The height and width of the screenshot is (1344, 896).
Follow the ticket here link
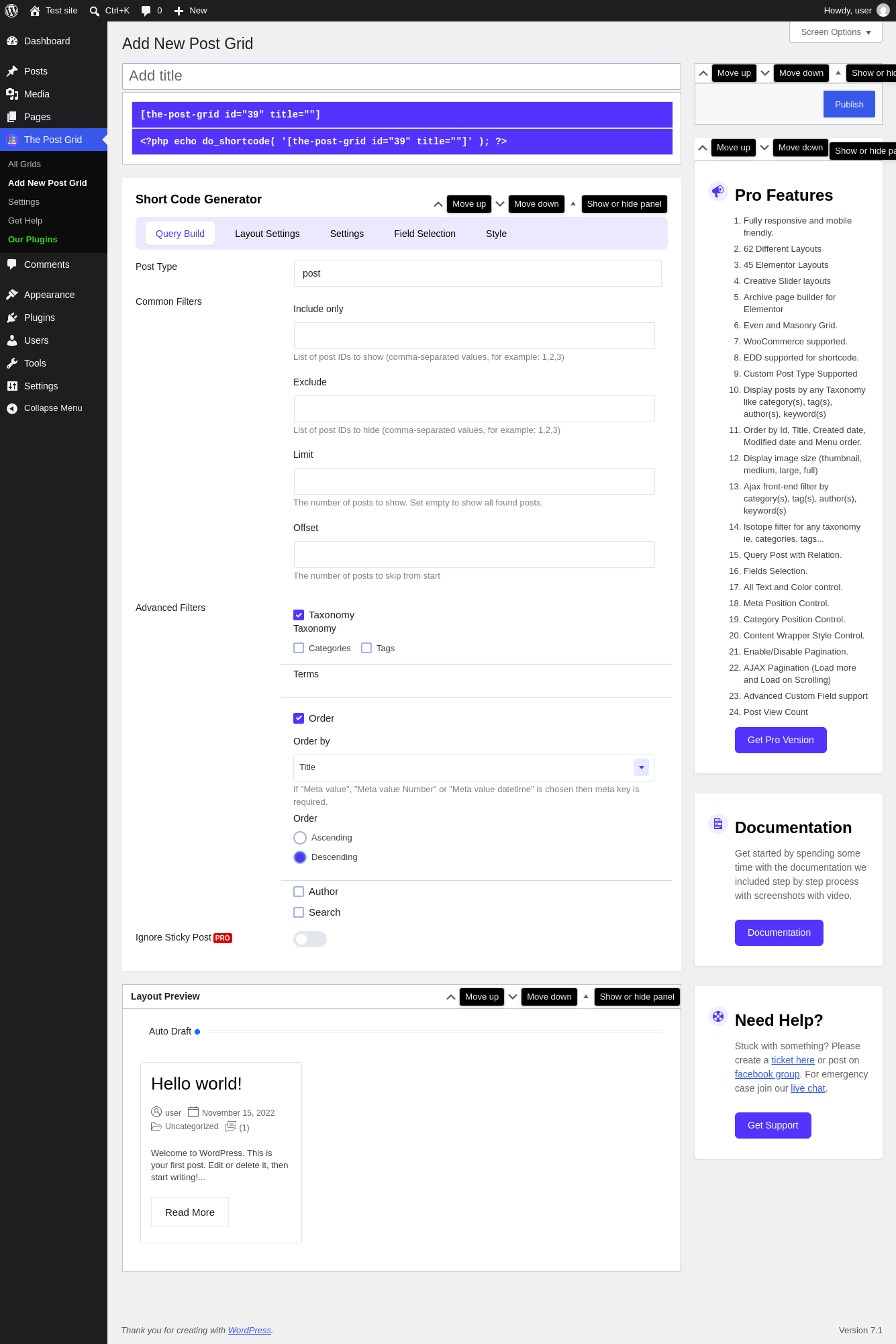[793, 1060]
